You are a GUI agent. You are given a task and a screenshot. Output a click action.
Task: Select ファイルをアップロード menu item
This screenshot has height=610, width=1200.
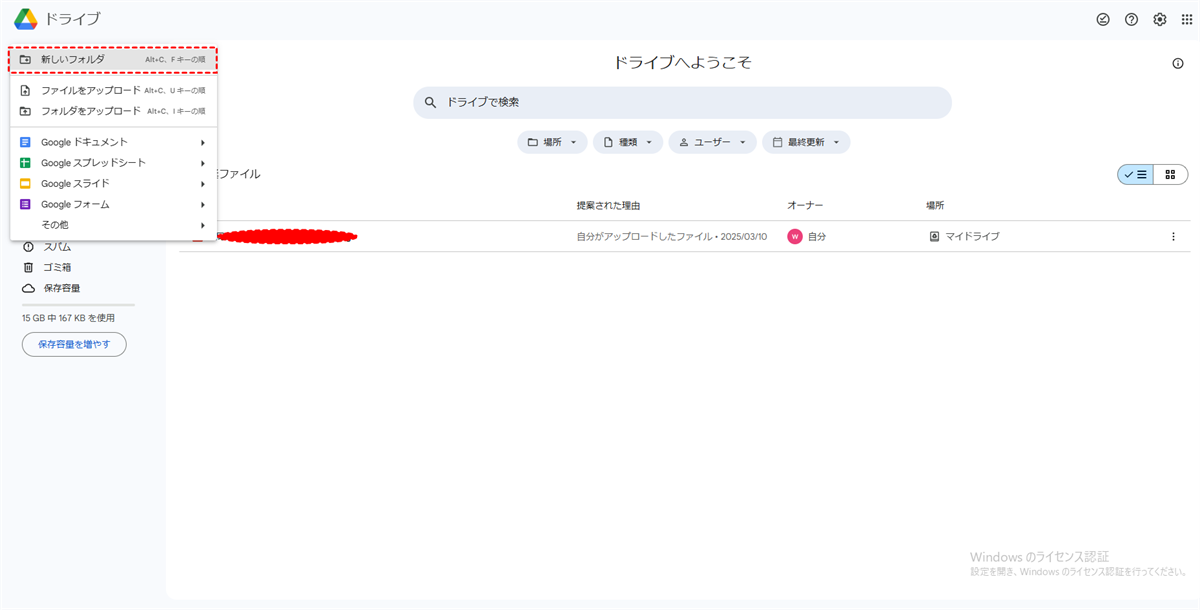pyautogui.click(x=113, y=90)
